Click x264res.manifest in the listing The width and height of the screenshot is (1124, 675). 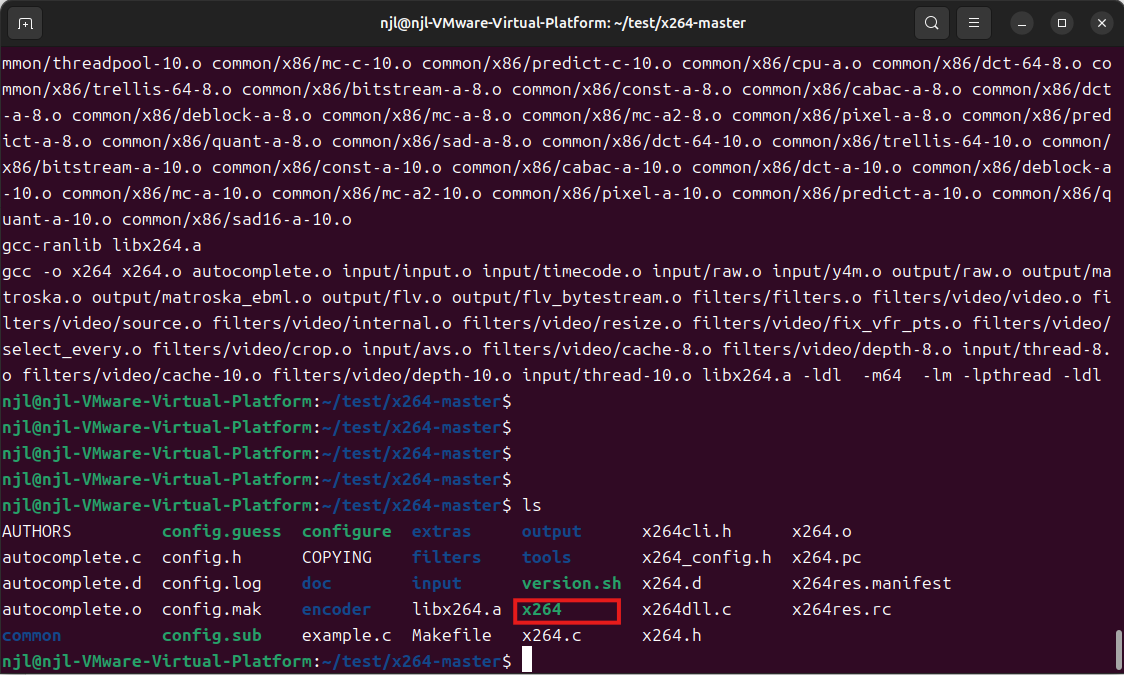[872, 583]
